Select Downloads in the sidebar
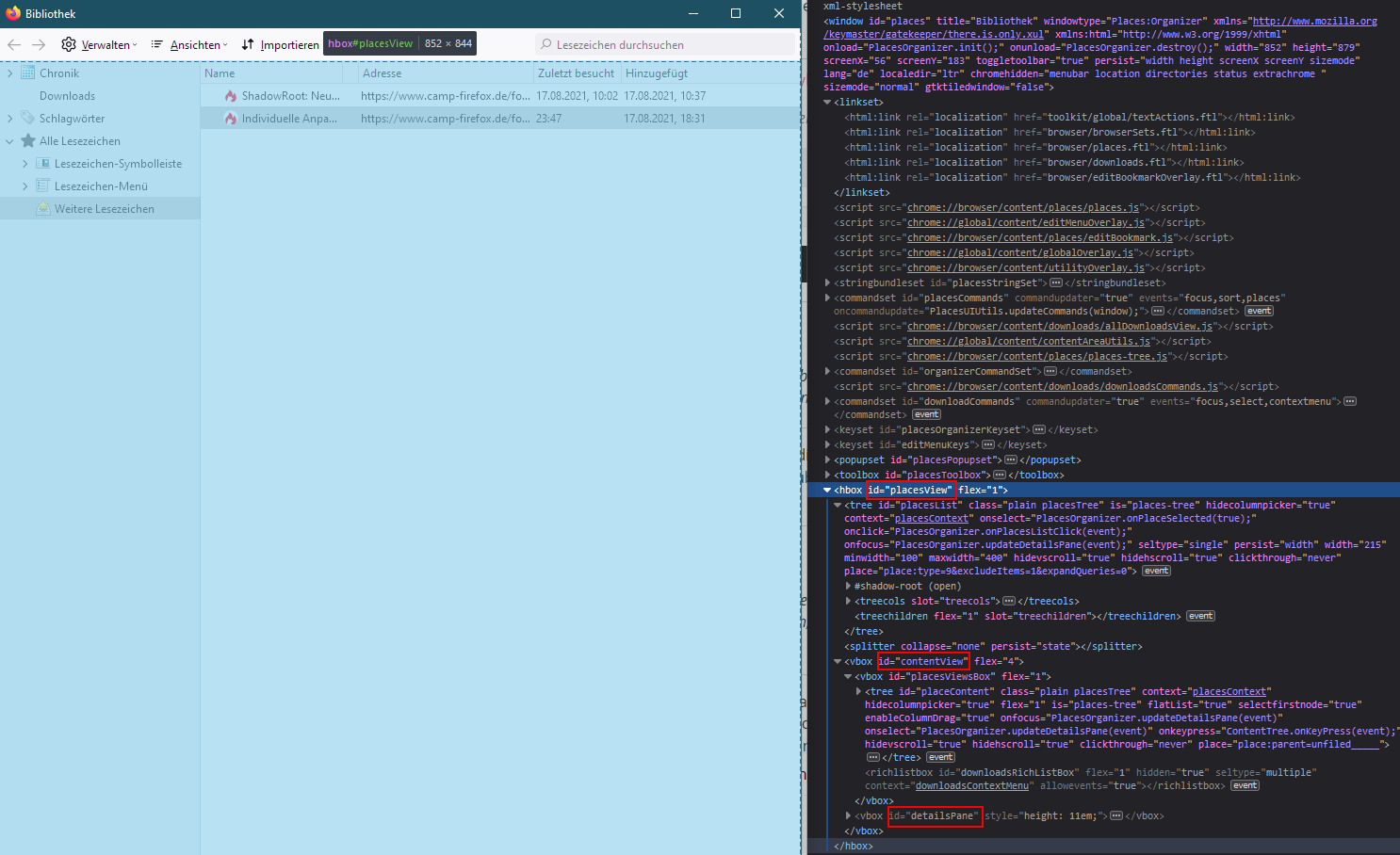The image size is (1400, 855). (67, 96)
